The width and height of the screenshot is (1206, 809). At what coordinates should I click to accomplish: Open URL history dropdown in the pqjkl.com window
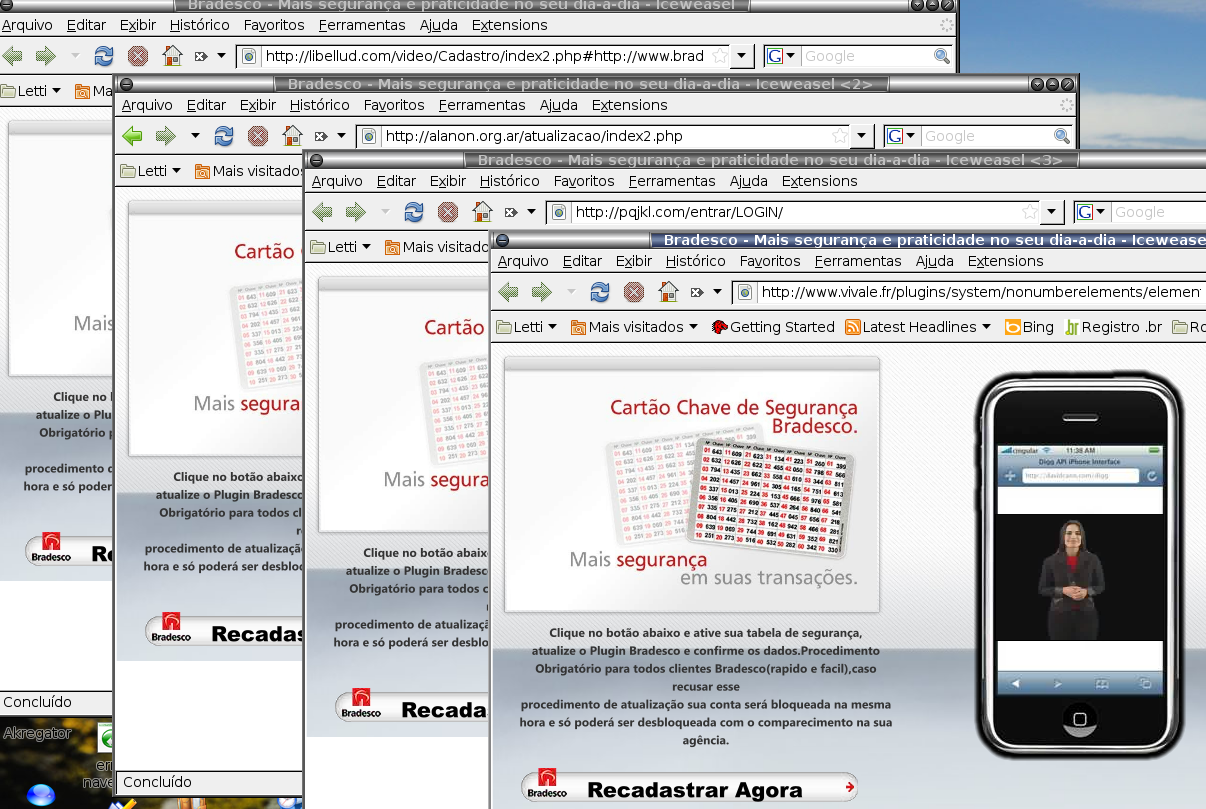pos(1051,212)
